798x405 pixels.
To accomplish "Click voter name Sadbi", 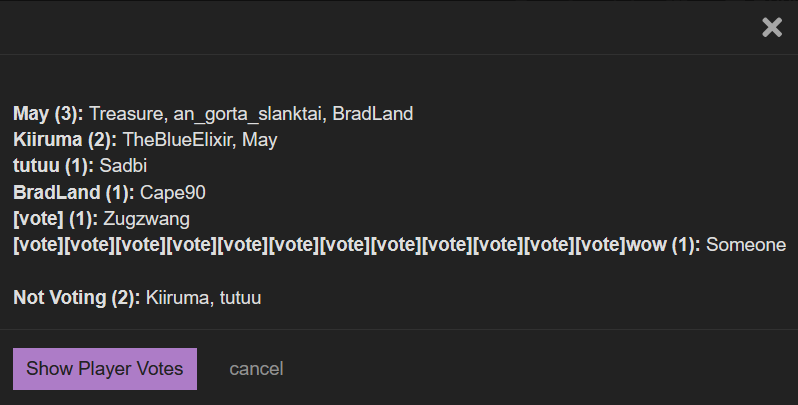I will point(123,166).
